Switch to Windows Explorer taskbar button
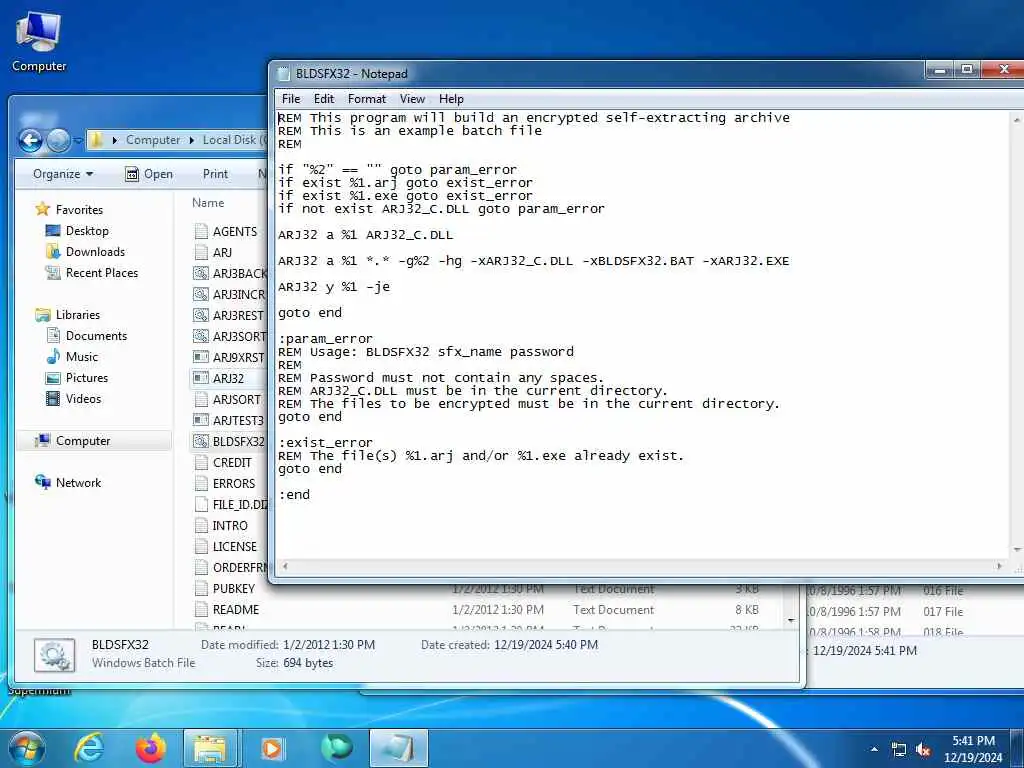 [x=210, y=748]
